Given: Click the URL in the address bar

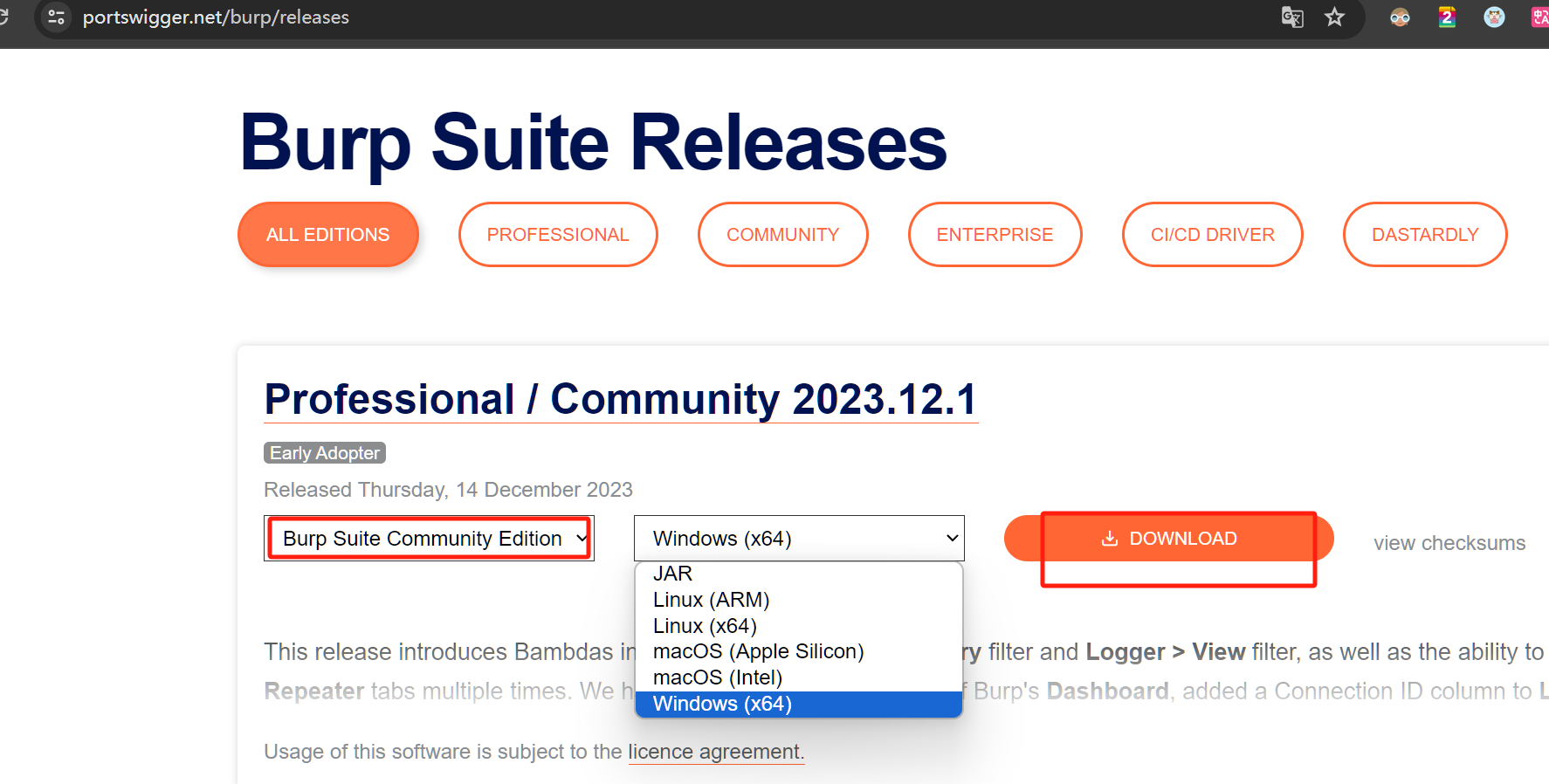Looking at the screenshot, I should click(x=216, y=17).
